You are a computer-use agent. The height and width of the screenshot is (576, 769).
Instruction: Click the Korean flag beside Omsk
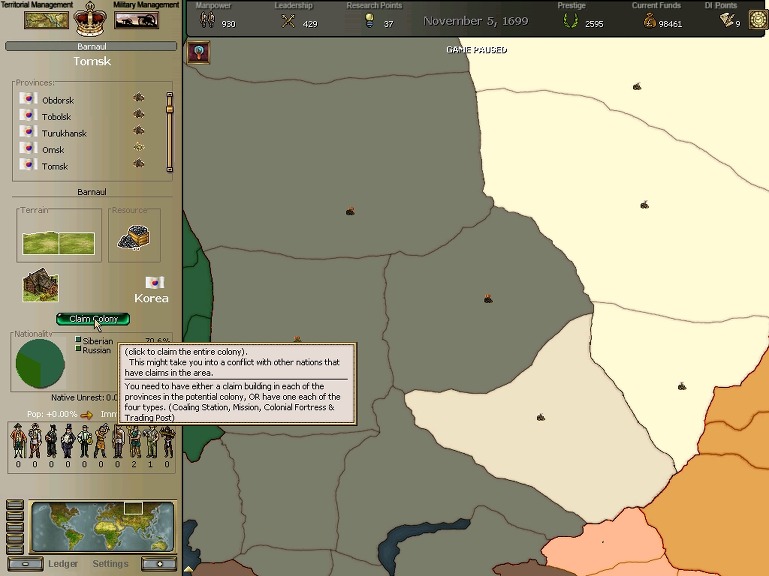[x=28, y=148]
